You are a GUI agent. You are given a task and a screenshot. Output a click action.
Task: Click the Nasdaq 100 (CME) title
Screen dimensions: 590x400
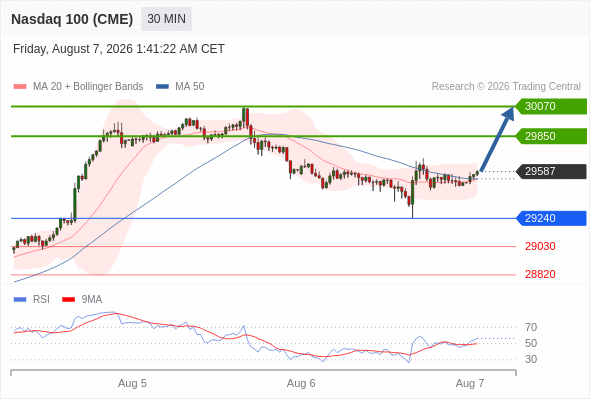point(72,19)
